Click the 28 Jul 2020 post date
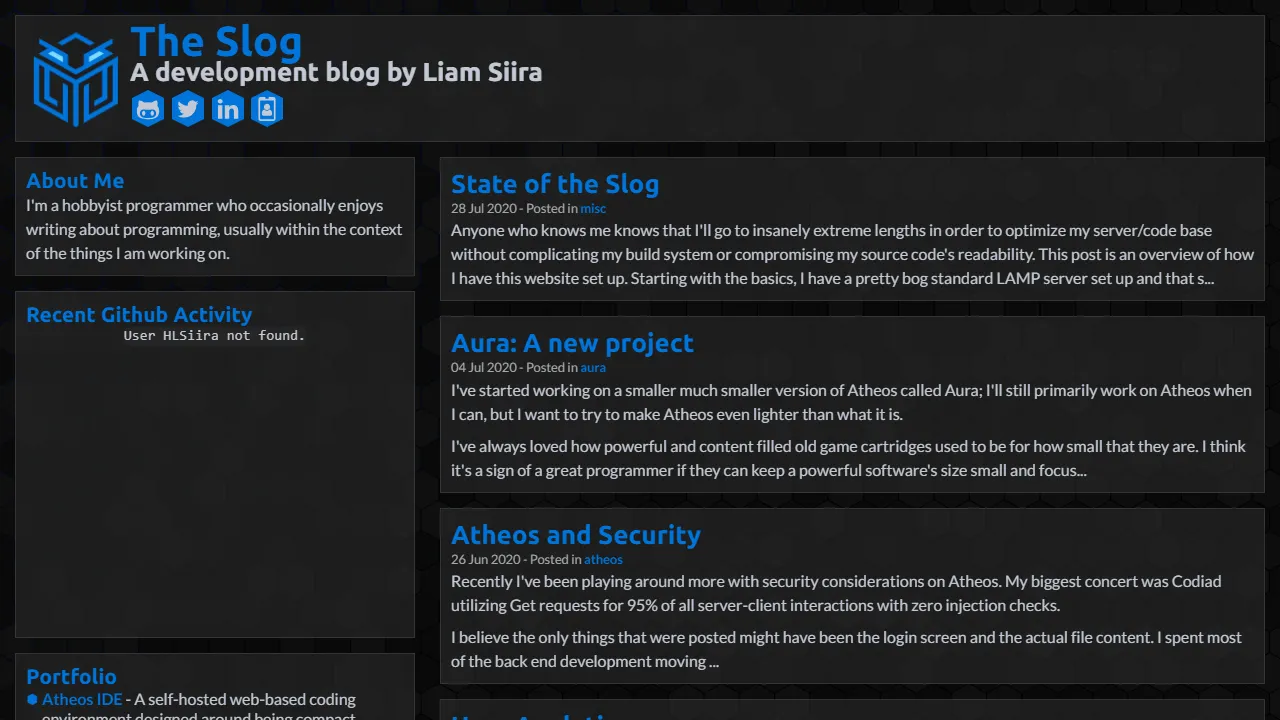 tap(485, 208)
